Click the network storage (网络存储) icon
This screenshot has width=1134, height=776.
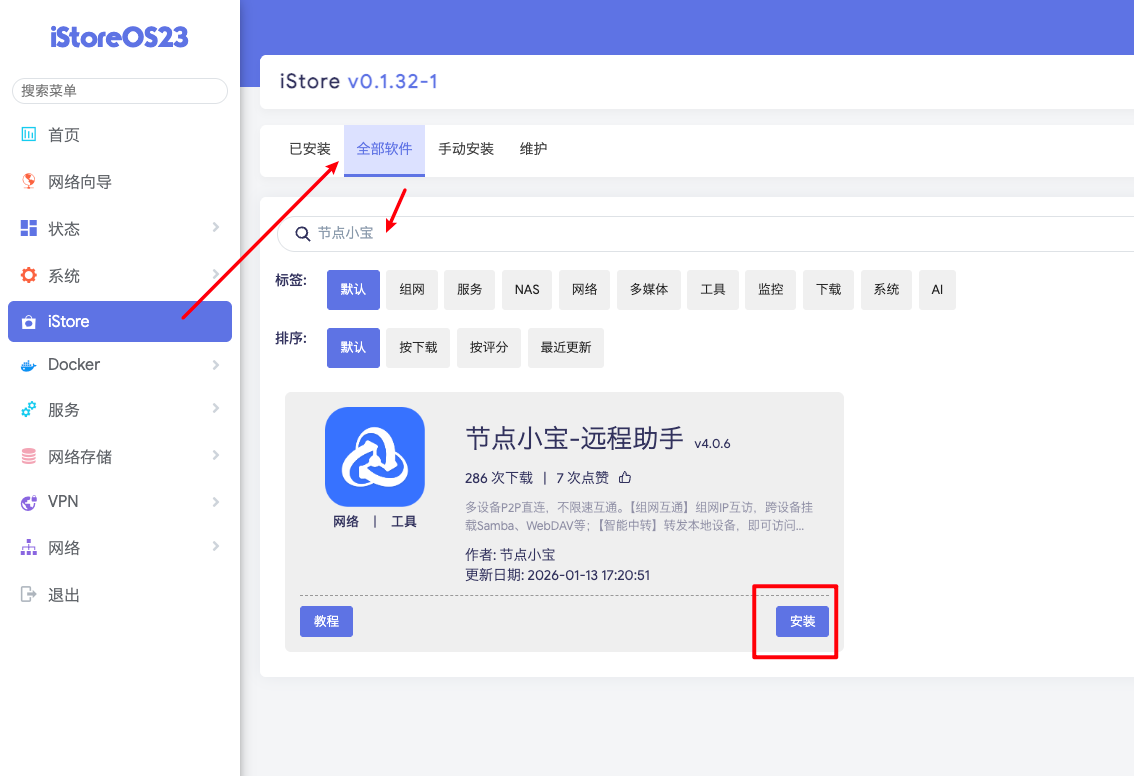pyautogui.click(x=29, y=457)
